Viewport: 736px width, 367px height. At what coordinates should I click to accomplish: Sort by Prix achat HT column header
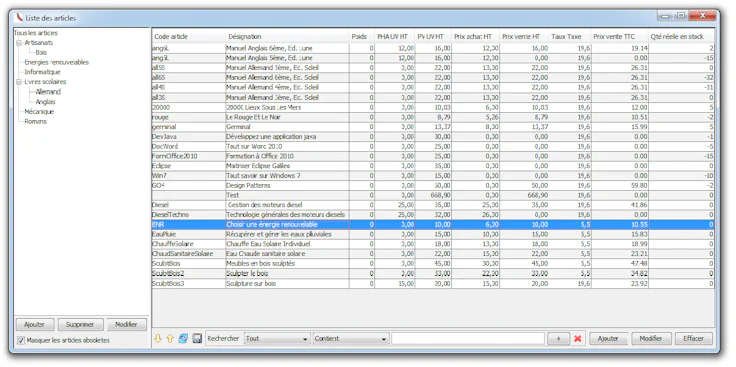click(x=475, y=37)
